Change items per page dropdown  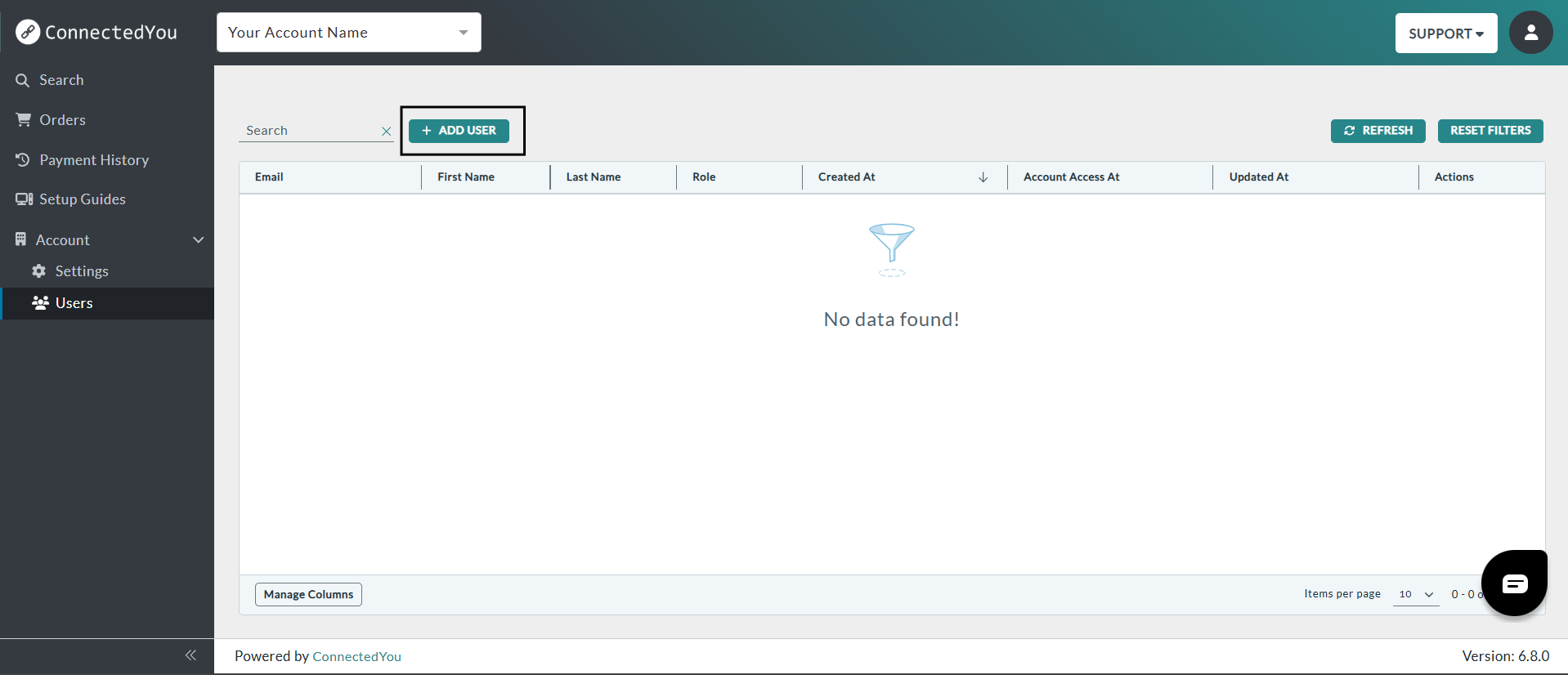click(1416, 595)
